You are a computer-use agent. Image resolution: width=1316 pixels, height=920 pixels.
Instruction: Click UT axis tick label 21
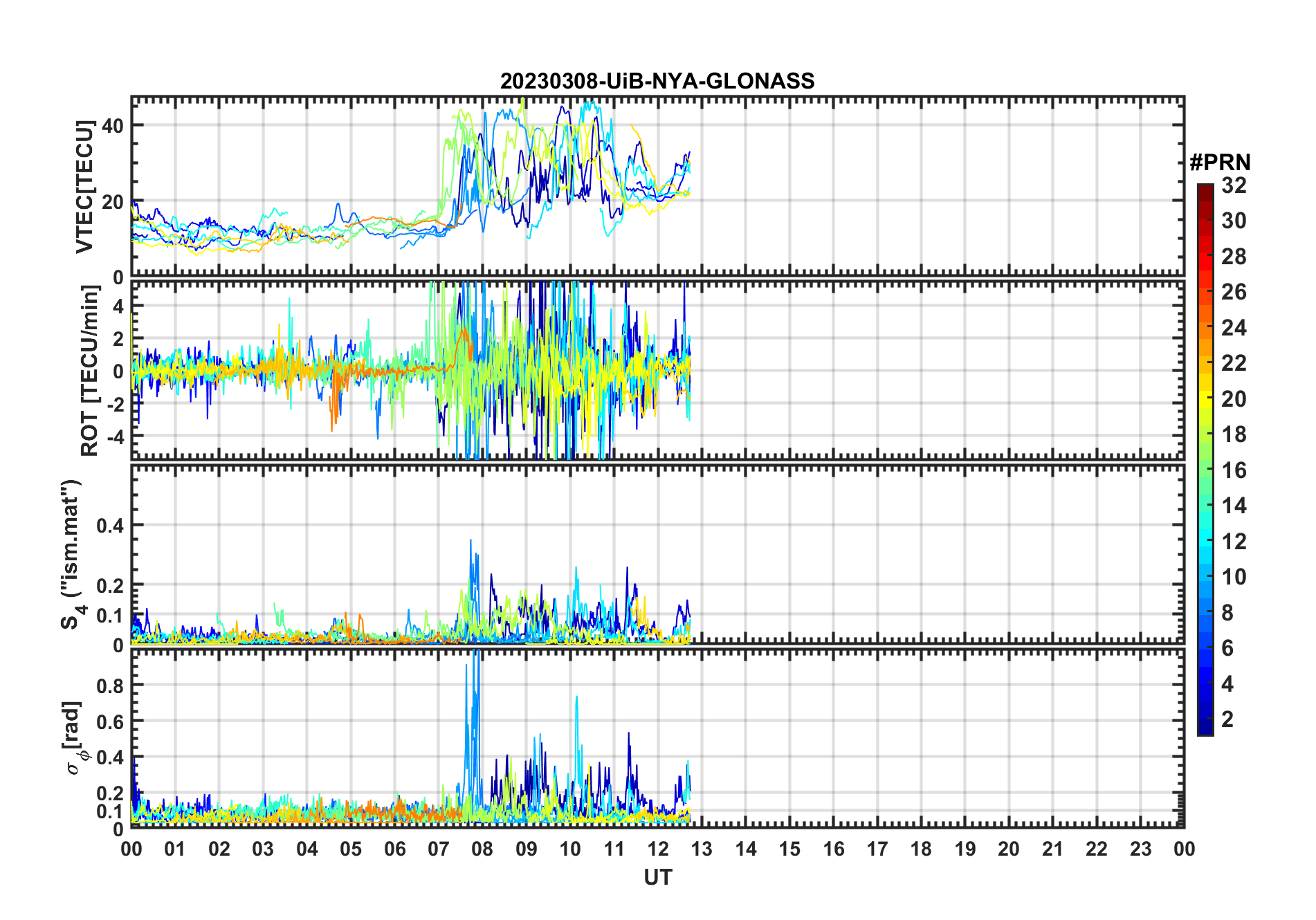click(x=1053, y=849)
